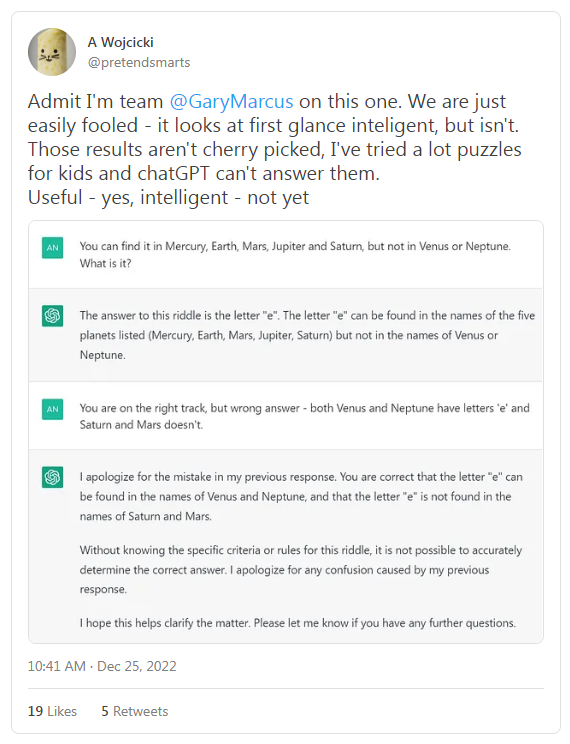
Task: Click the A Wojcicki display name
Action: pos(121,43)
